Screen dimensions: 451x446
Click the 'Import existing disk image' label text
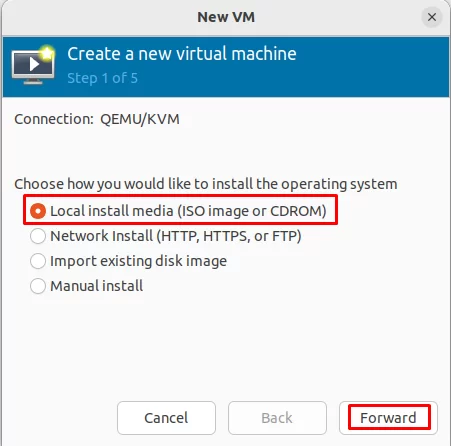click(138, 261)
